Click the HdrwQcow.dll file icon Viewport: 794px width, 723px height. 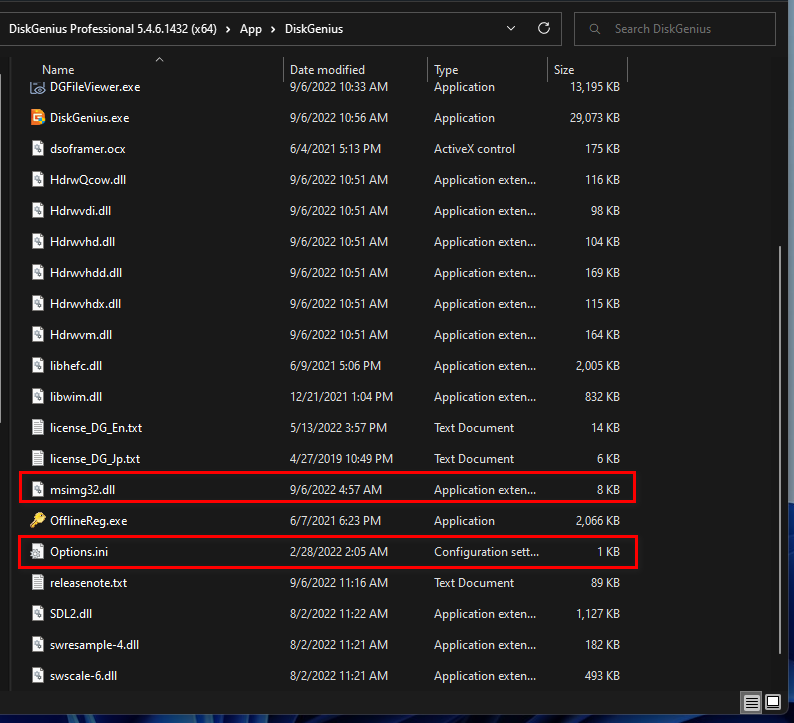(38, 179)
